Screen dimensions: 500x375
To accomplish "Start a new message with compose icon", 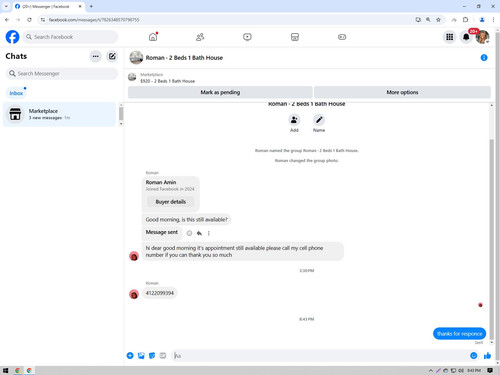I will pyautogui.click(x=112, y=56).
